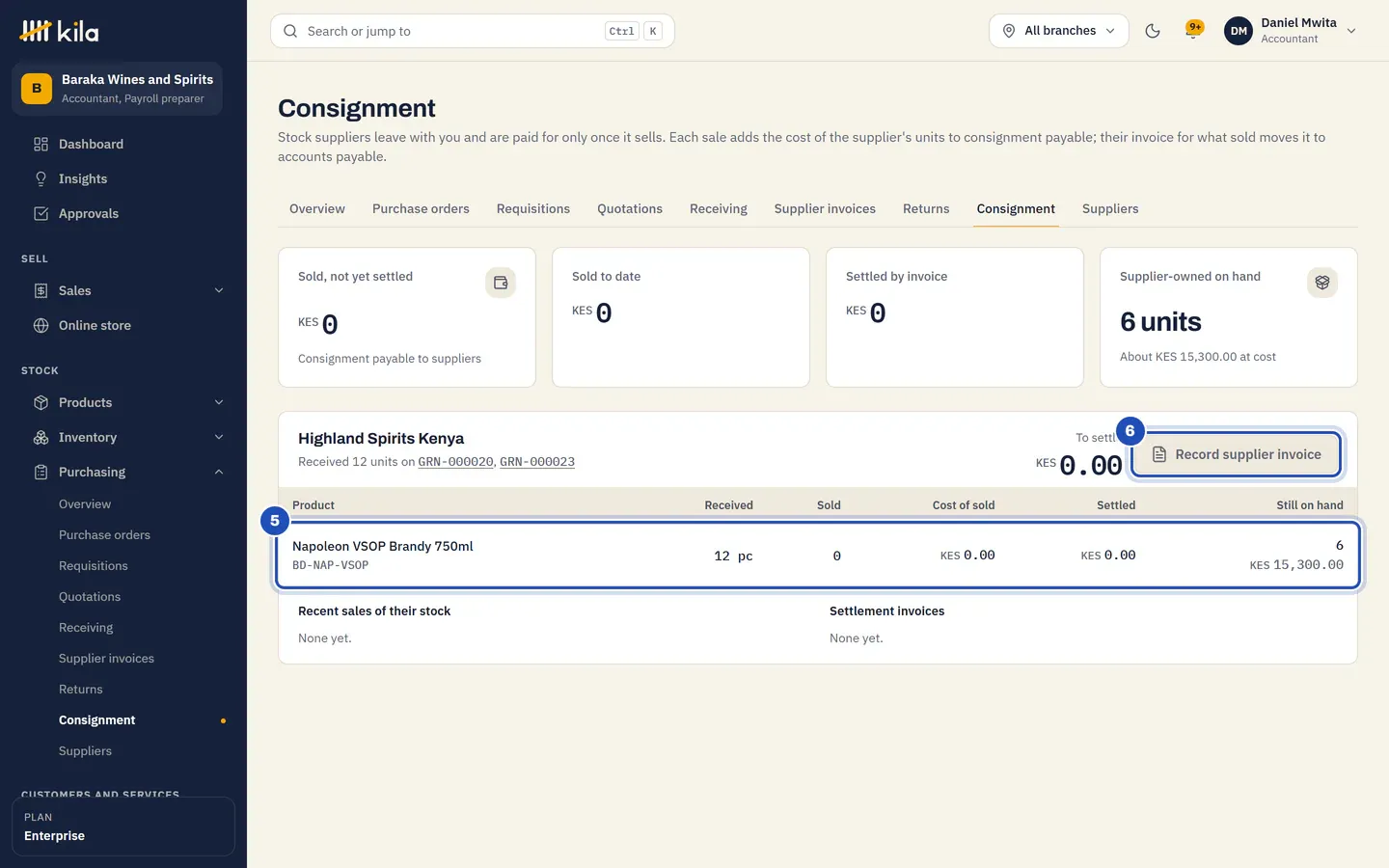Focus the Search or jump to field

473,31
